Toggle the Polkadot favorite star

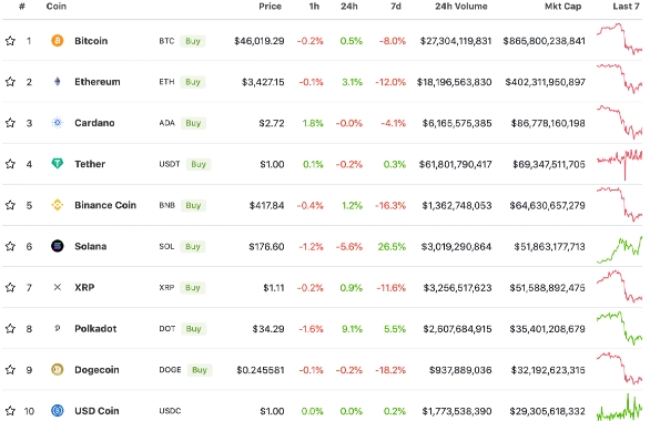point(10,329)
